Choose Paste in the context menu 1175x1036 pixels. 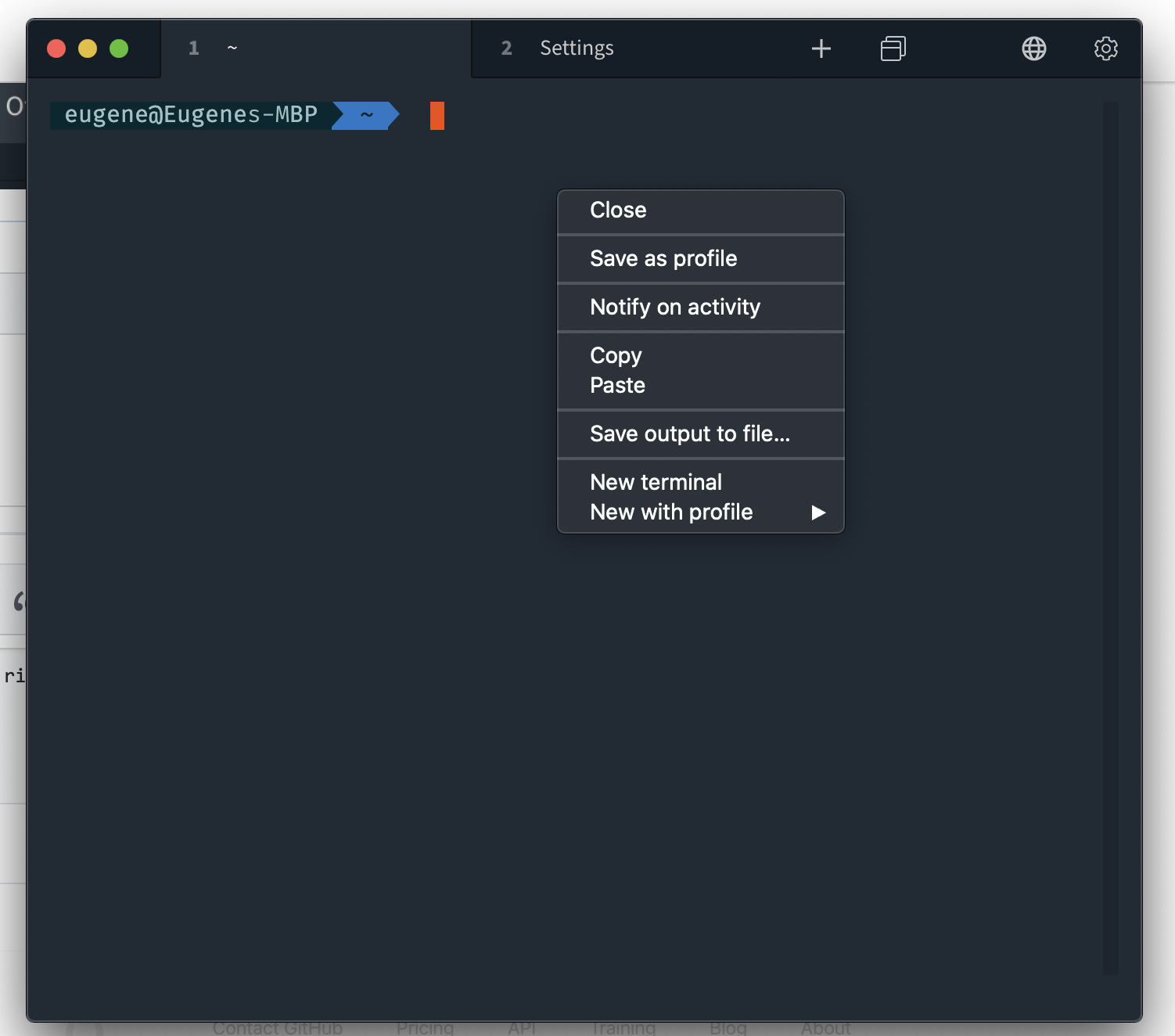pyautogui.click(x=700, y=386)
